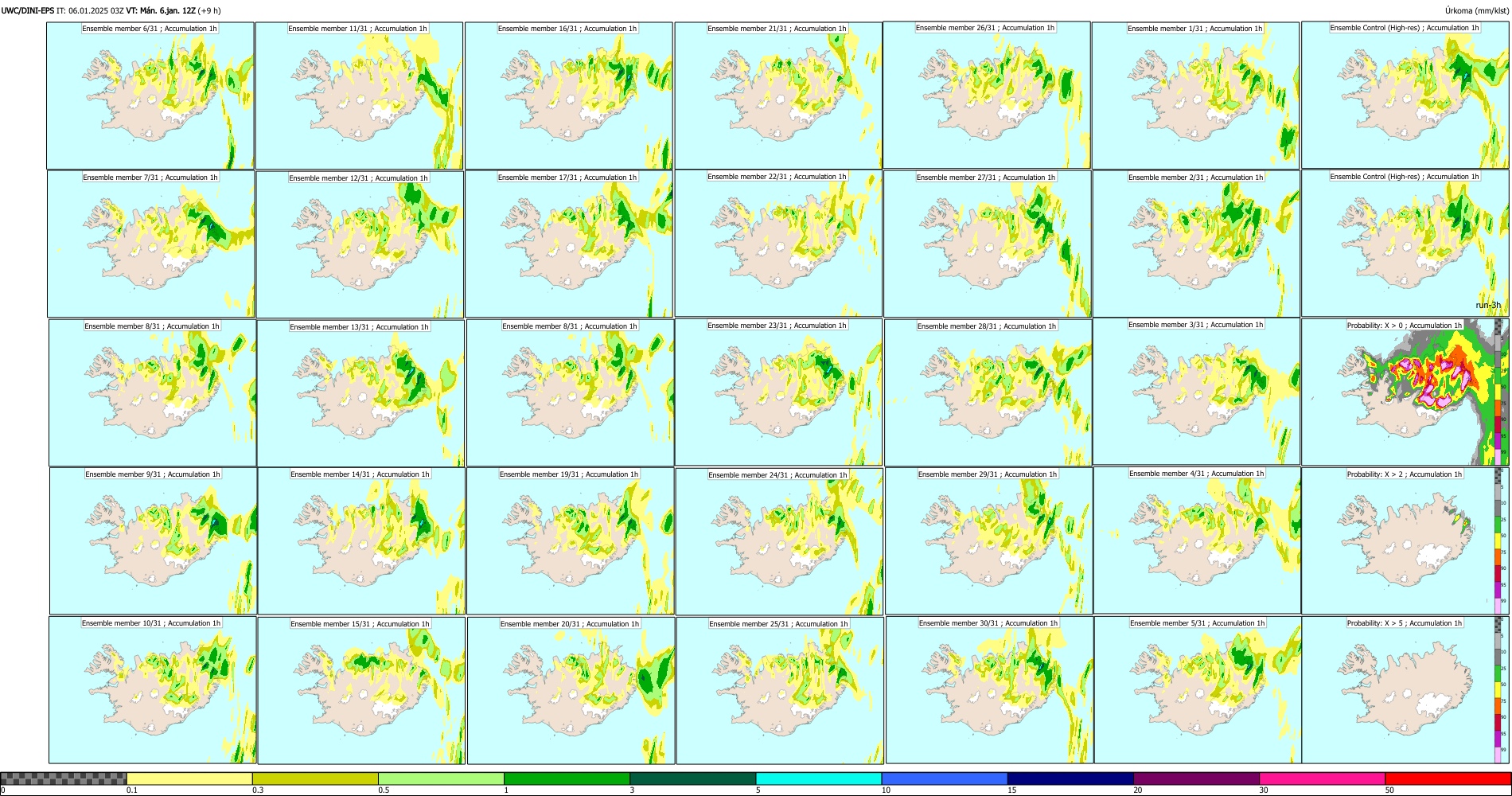Open the Ensemble member 7/31 map panel

[151, 244]
